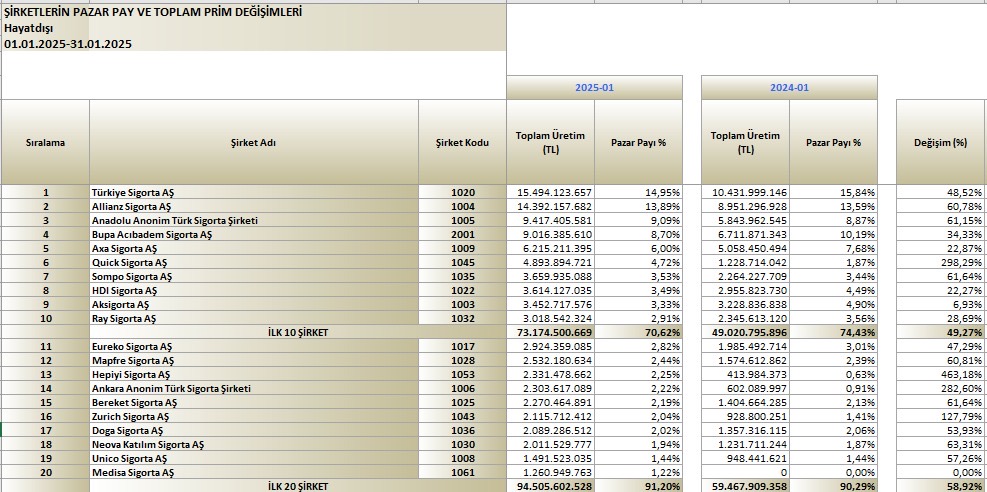Select the HDI Sigorta AŞ cell
This screenshot has height=492, width=987.
click(x=254, y=290)
